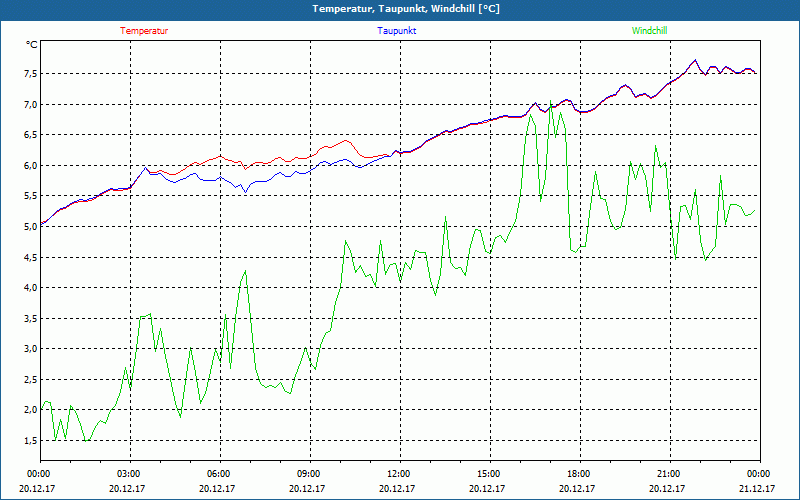This screenshot has width=800, height=500.
Task: Click the 3,0 y-axis value
Action: [x=31, y=349]
